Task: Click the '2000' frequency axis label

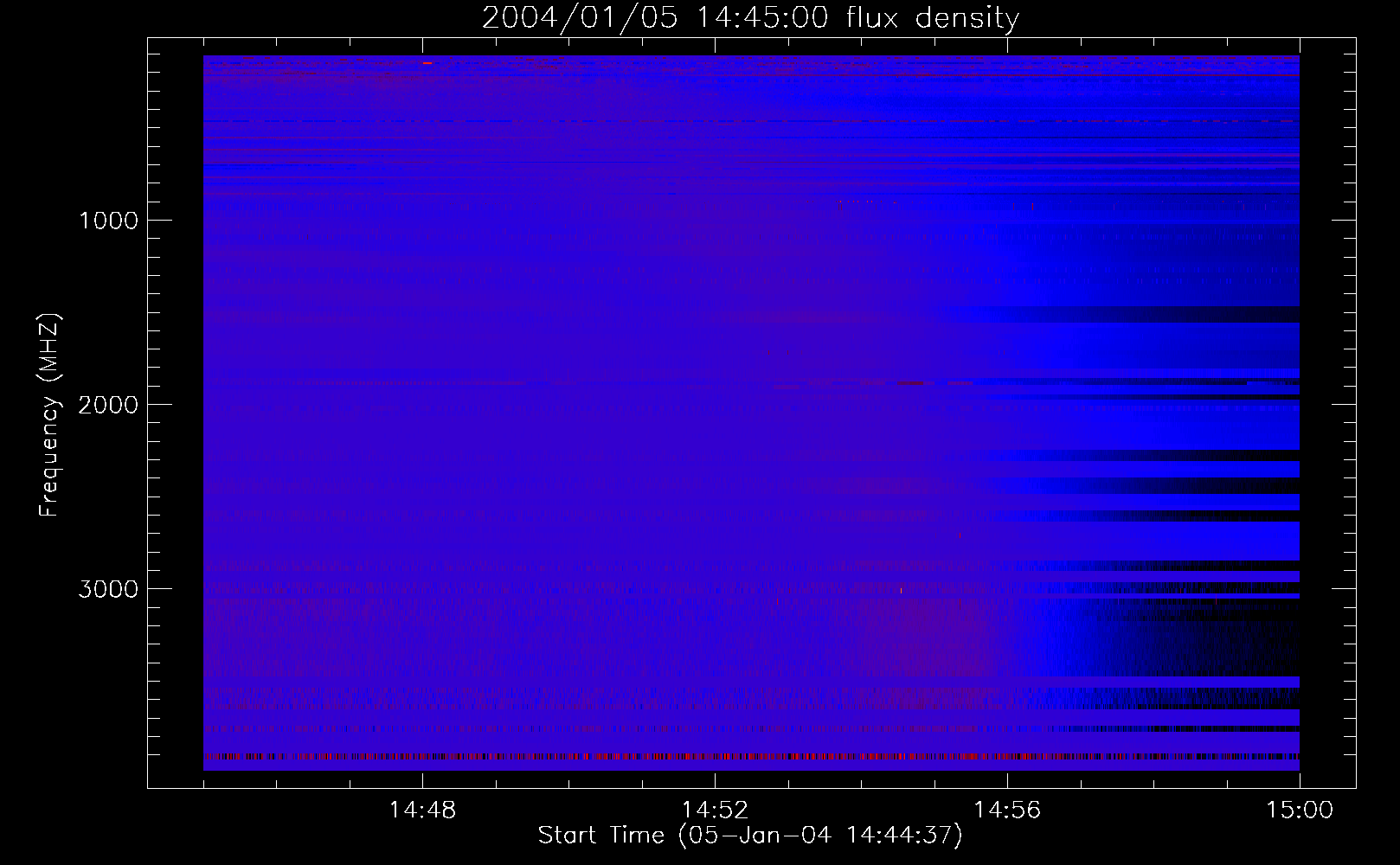Action: (108, 405)
